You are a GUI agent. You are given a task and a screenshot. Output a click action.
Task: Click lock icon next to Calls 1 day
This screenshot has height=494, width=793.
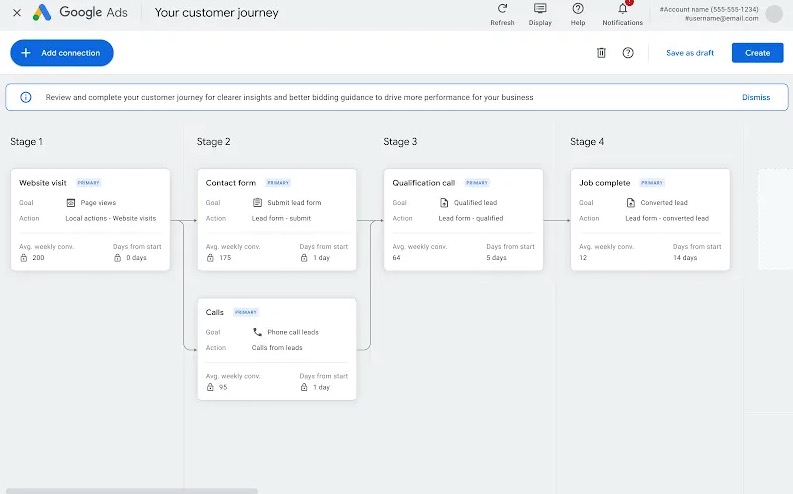[304, 387]
